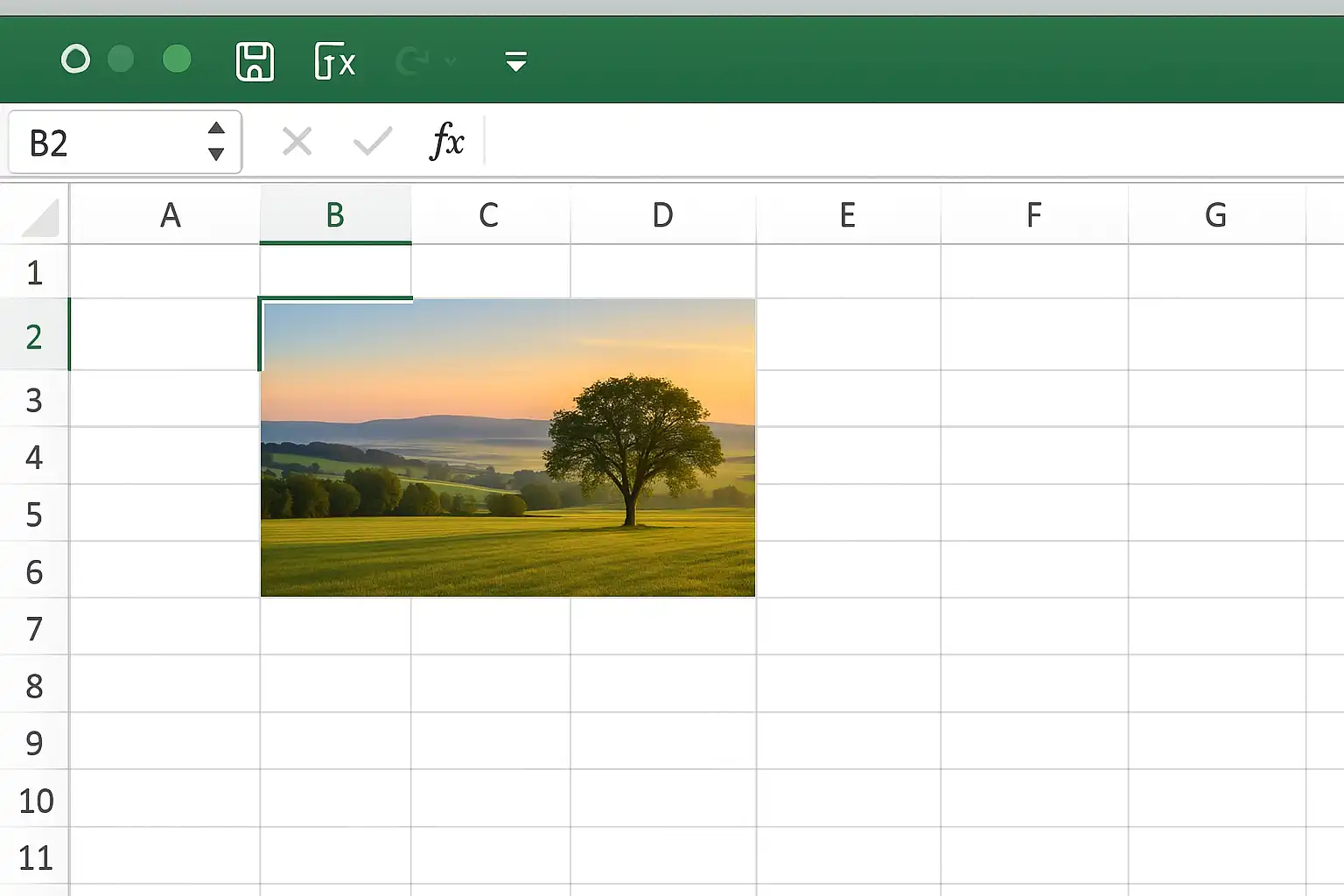Select the column G header
The width and height of the screenshot is (1344, 896).
[x=1216, y=214]
